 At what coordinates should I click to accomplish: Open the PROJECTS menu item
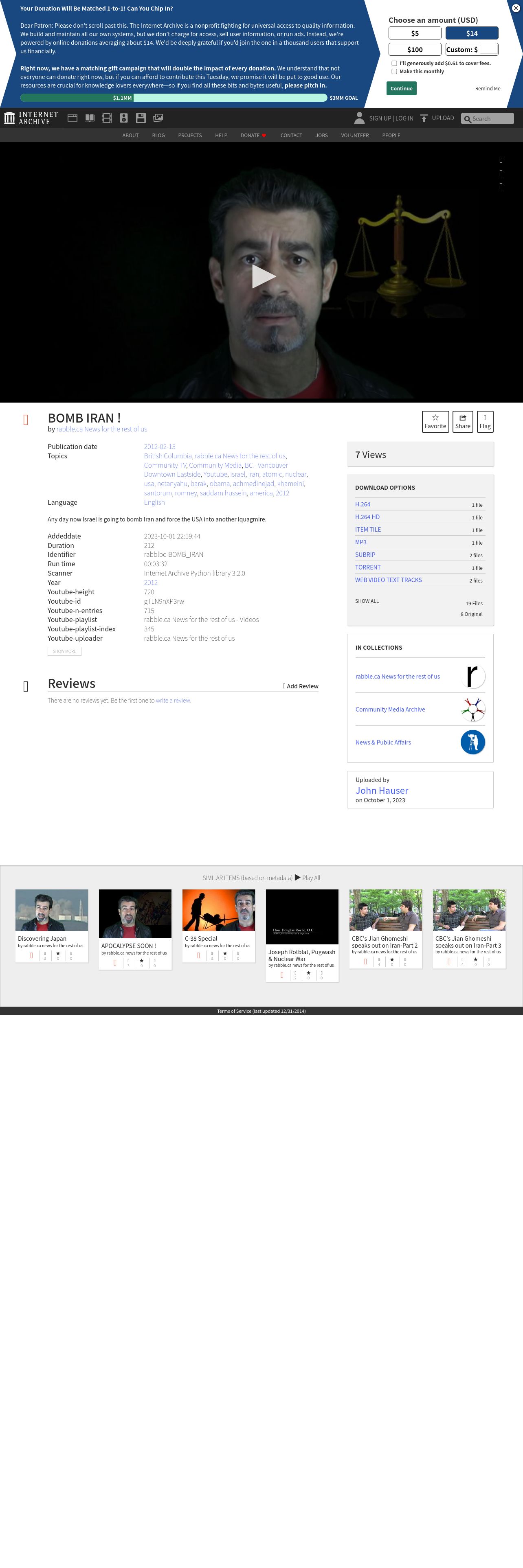tap(190, 136)
